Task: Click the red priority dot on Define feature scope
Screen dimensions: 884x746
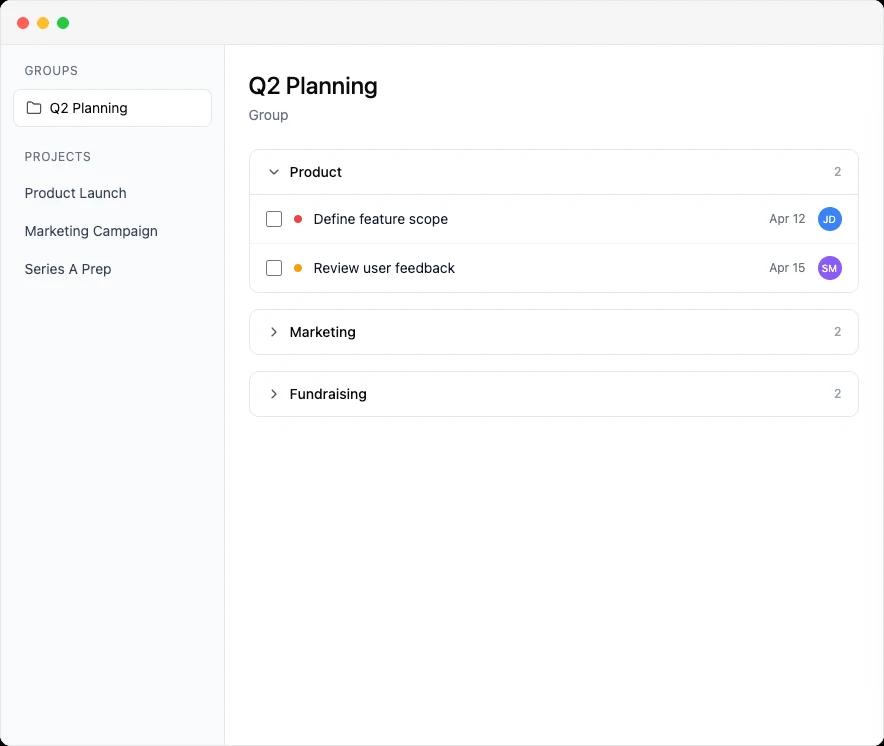Action: (297, 218)
